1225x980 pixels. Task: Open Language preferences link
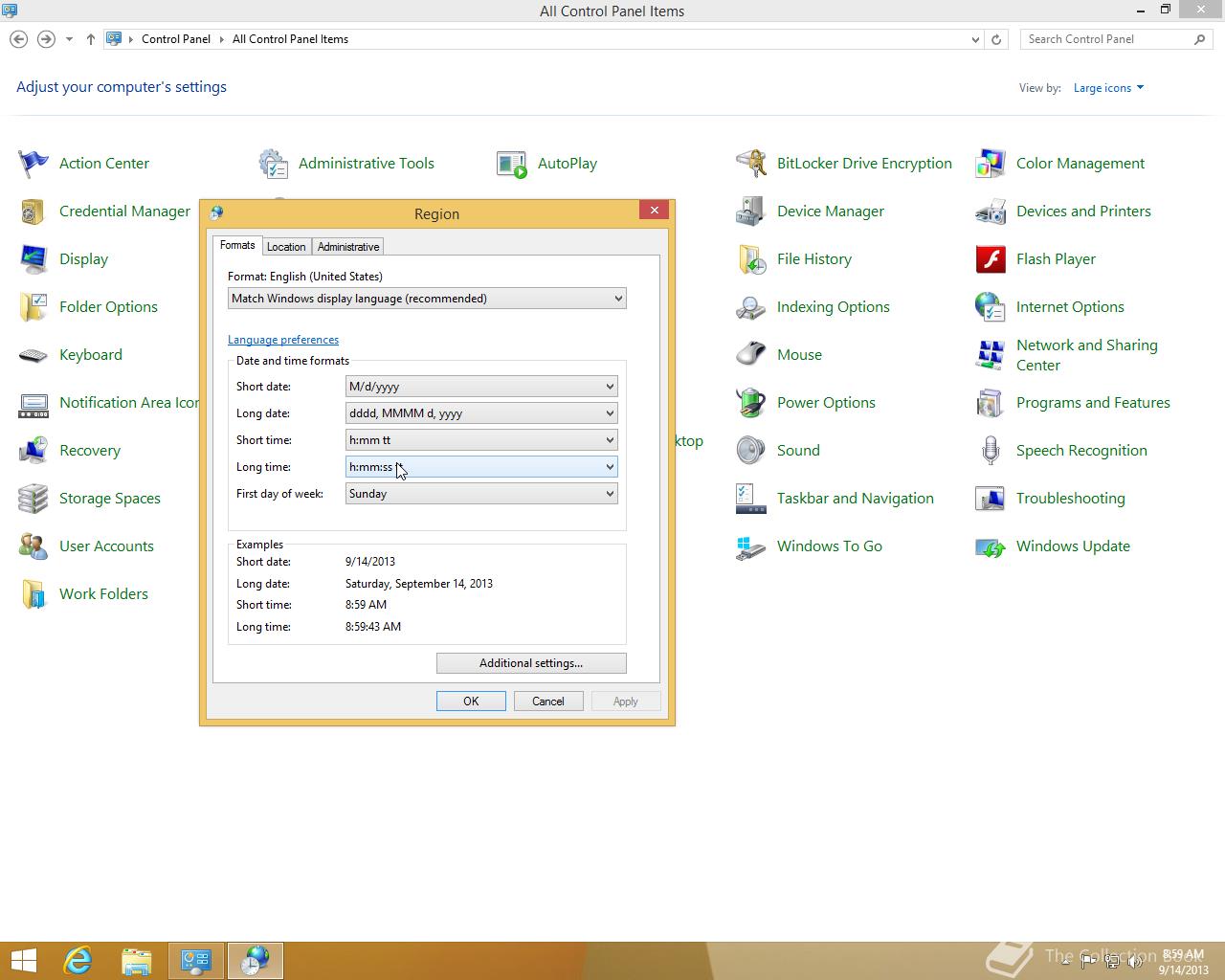click(283, 340)
